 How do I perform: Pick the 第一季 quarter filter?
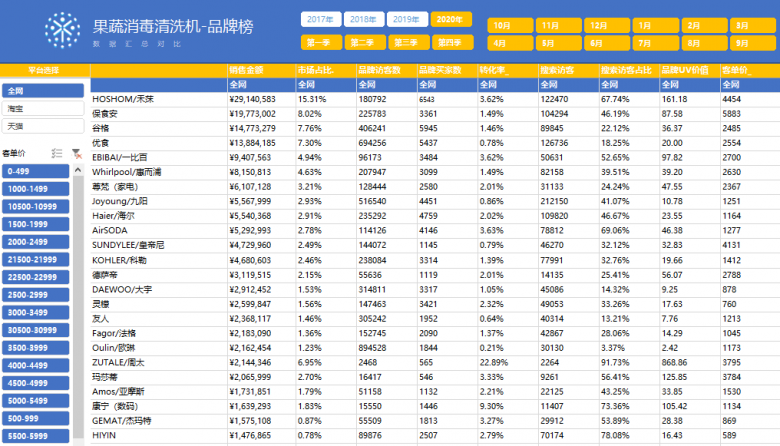(319, 42)
